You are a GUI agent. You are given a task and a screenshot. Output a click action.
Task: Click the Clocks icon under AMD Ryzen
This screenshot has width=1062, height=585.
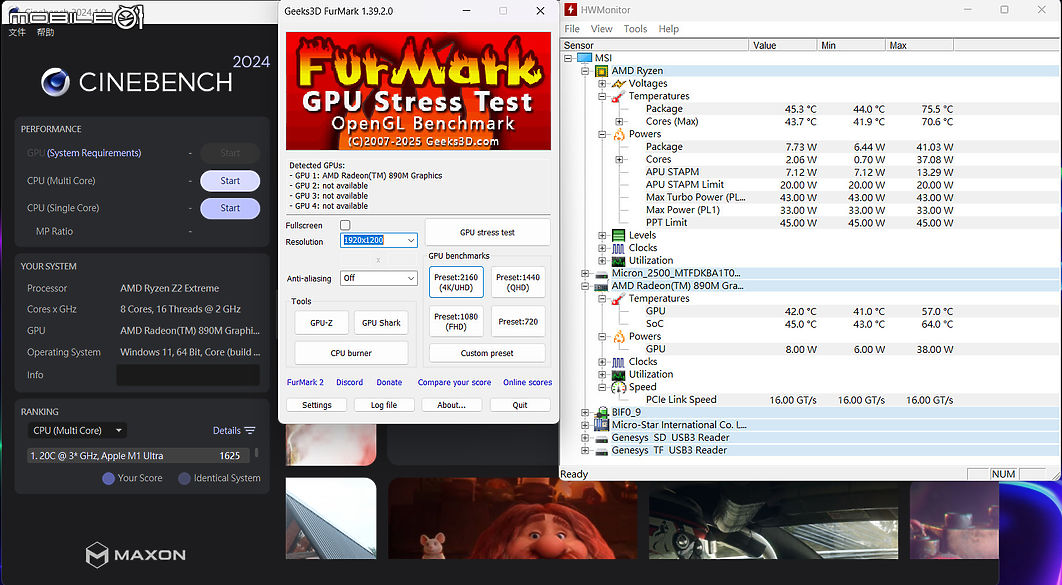618,248
